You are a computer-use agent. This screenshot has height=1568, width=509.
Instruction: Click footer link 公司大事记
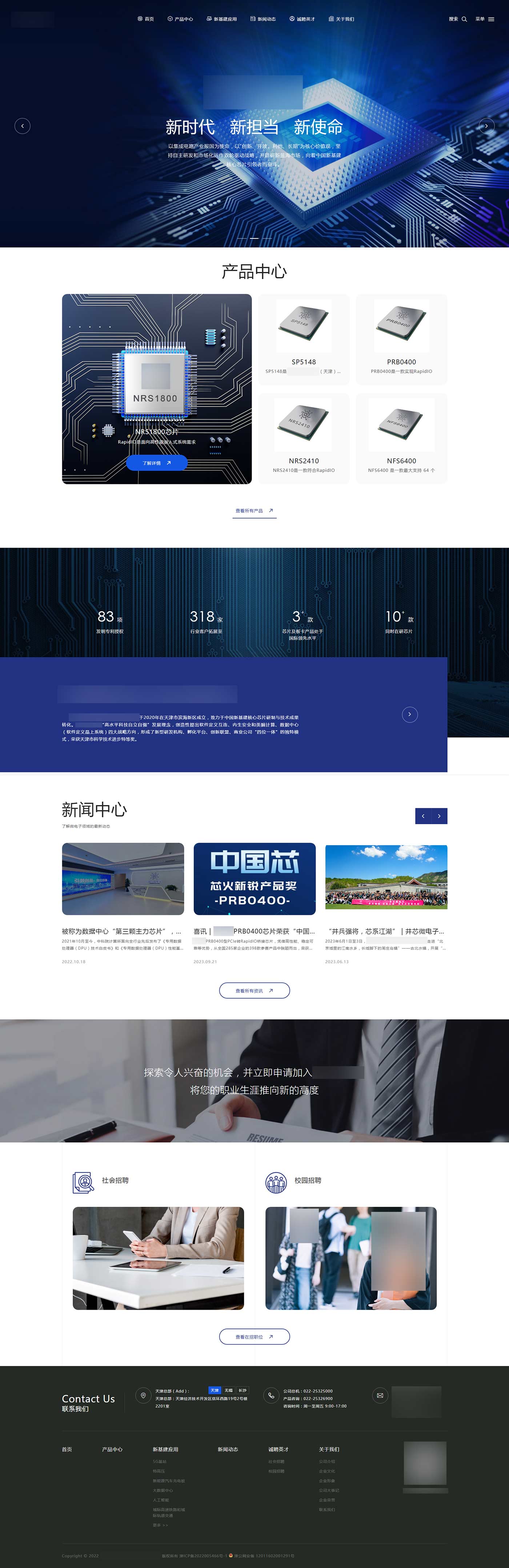click(329, 1491)
